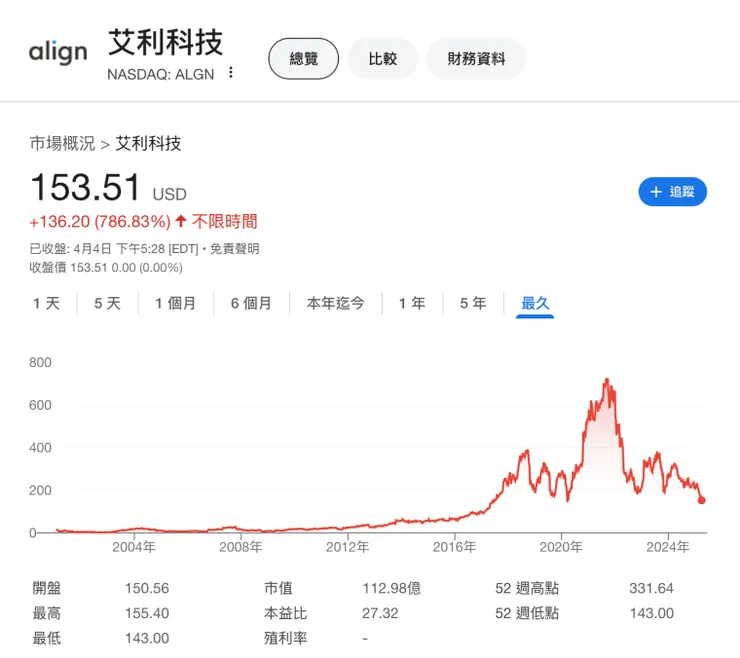Click the 收盤價 153.51 line
This screenshot has width=740, height=658.
pos(106,268)
